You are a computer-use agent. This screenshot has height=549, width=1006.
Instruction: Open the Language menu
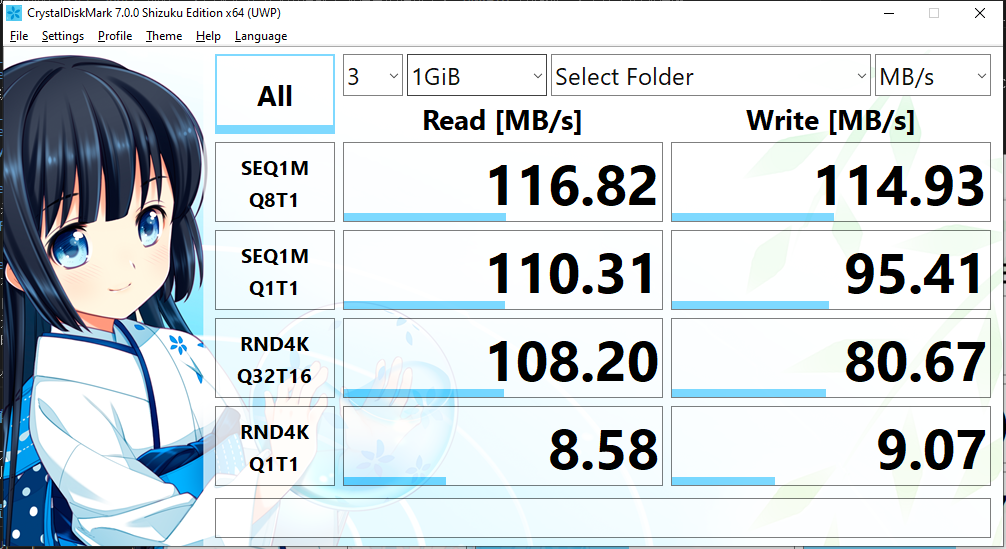coord(261,36)
